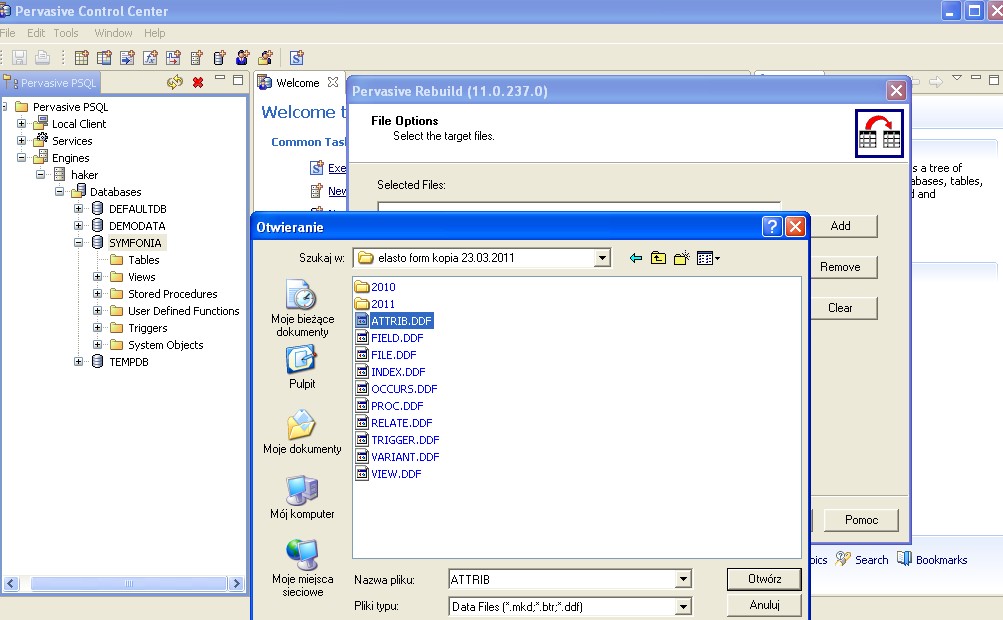
Task: Open the Szukaj w folder dropdown
Action: (x=602, y=258)
